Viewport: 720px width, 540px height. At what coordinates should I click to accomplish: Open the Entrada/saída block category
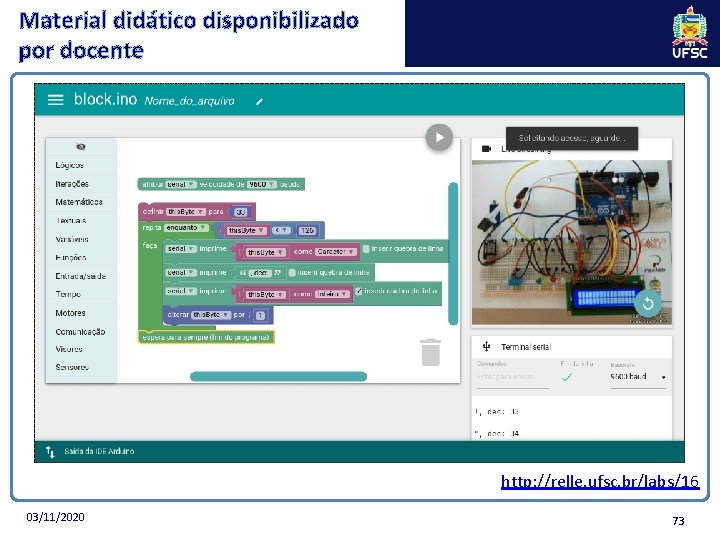(81, 276)
